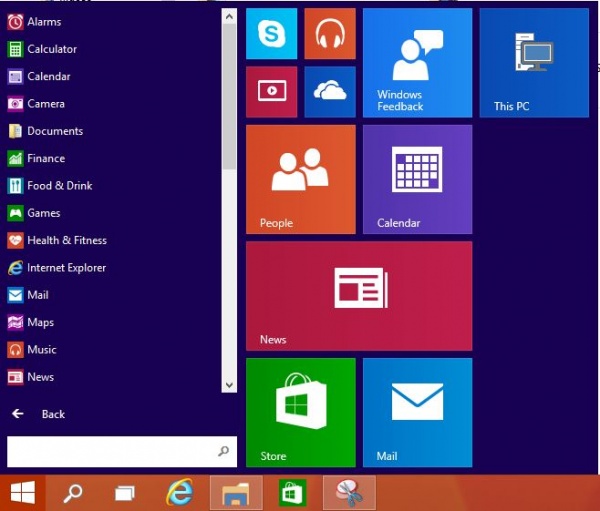
Task: Open Search from the taskbar
Action: pyautogui.click(x=73, y=493)
